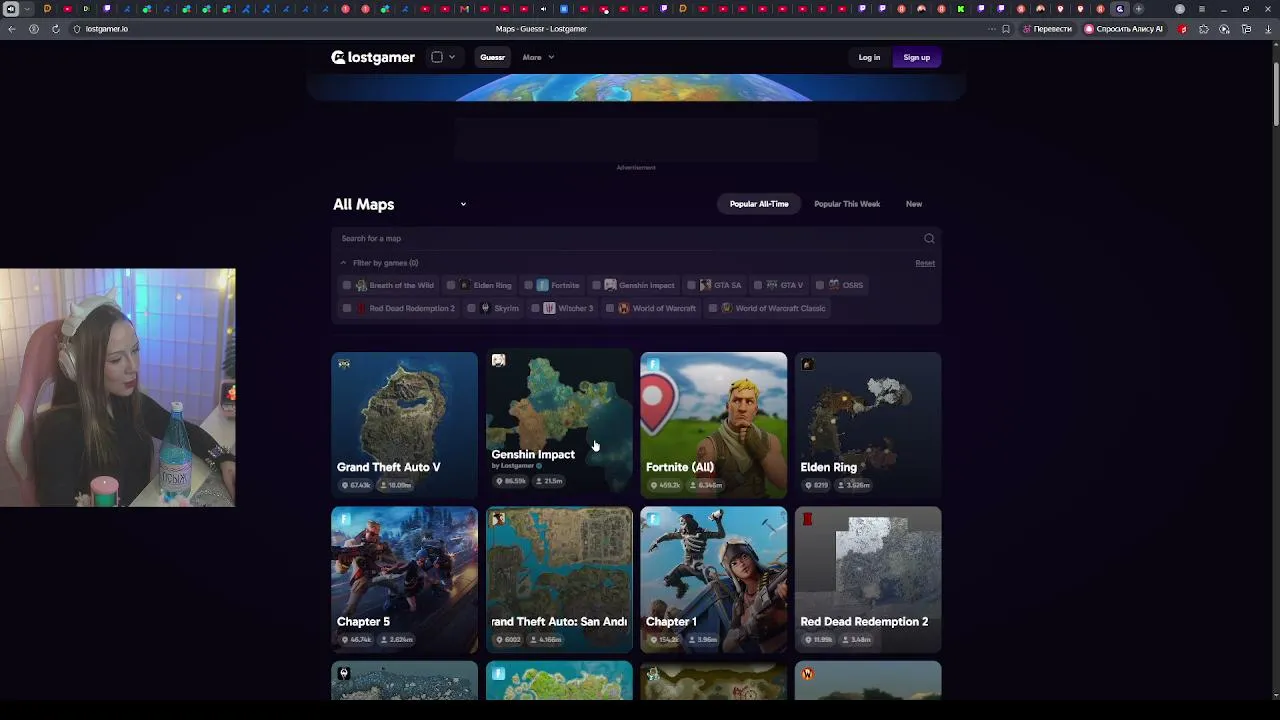This screenshot has width=1280, height=720.
Task: Reload the page with the refresh icon
Action: [55, 29]
